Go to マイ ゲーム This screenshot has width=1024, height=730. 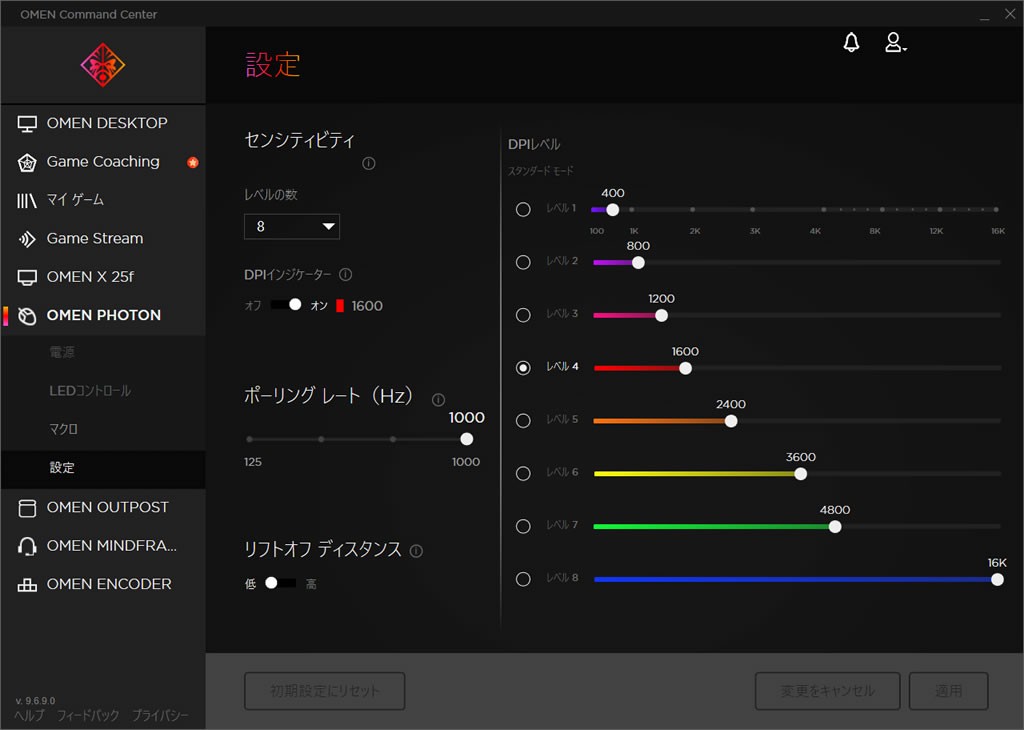[x=103, y=200]
